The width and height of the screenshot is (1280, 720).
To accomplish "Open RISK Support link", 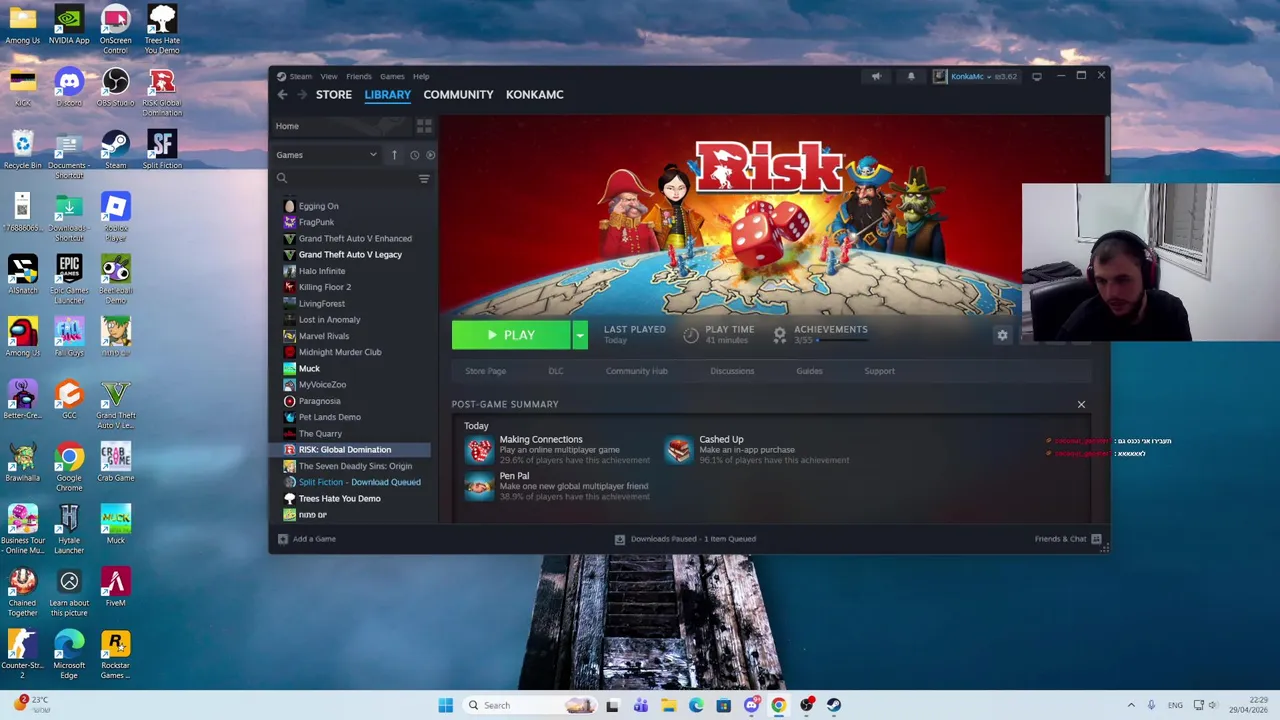I will pyautogui.click(x=879, y=371).
